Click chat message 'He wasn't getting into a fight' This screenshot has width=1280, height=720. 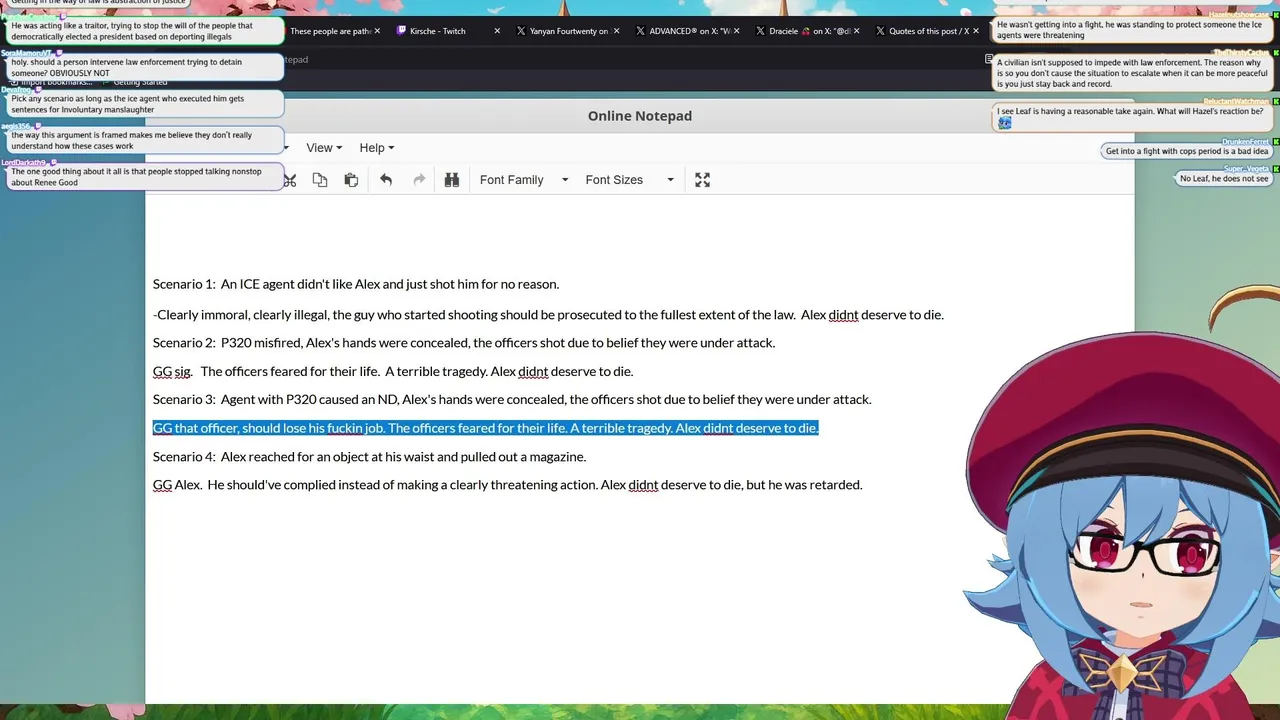tap(1133, 30)
